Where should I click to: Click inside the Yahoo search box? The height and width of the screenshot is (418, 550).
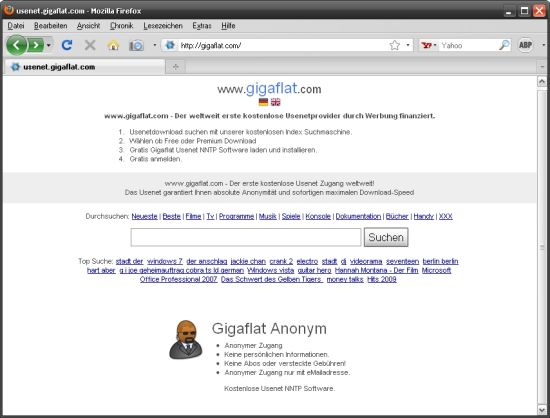tap(469, 45)
